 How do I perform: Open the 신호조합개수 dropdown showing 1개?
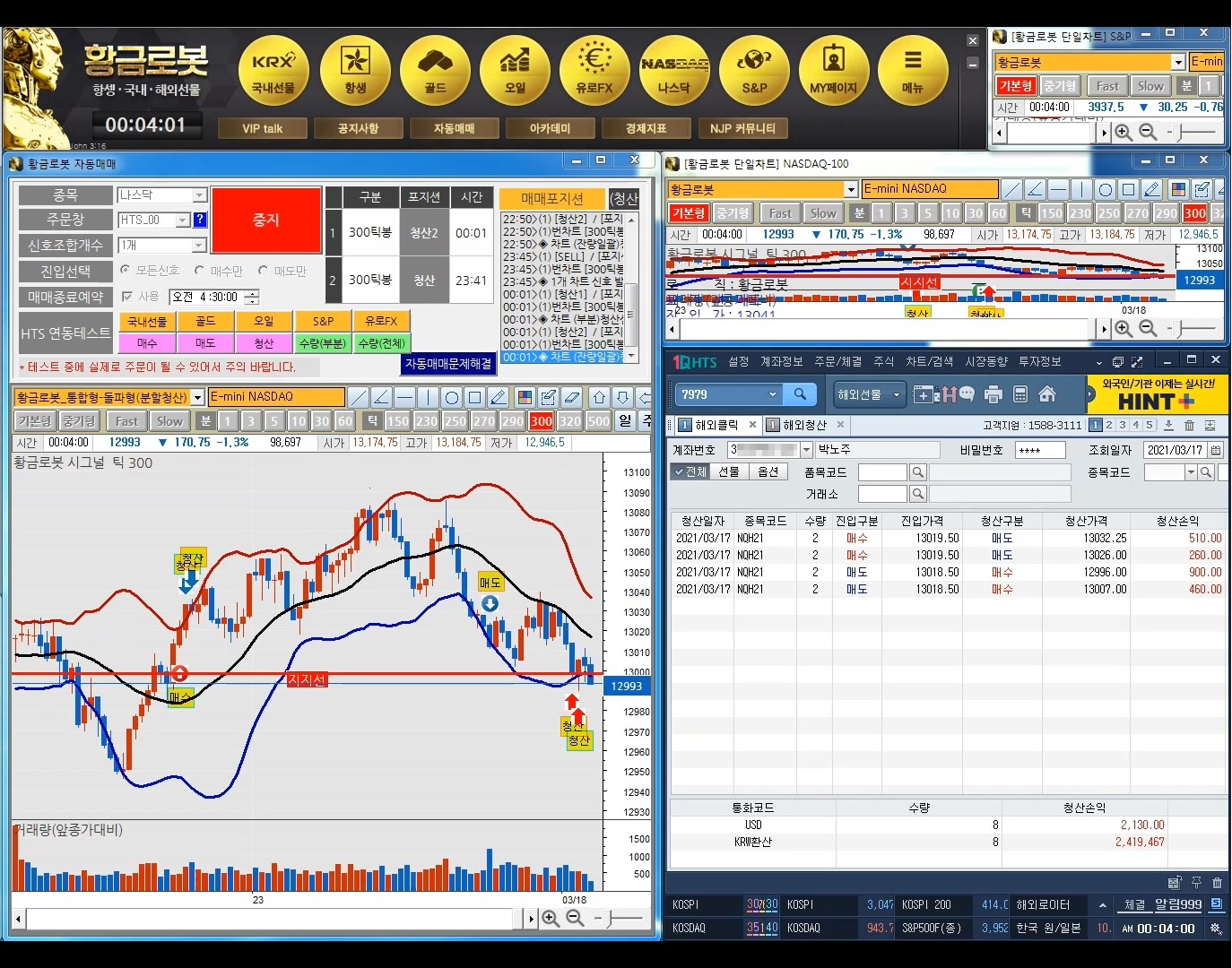[x=200, y=245]
